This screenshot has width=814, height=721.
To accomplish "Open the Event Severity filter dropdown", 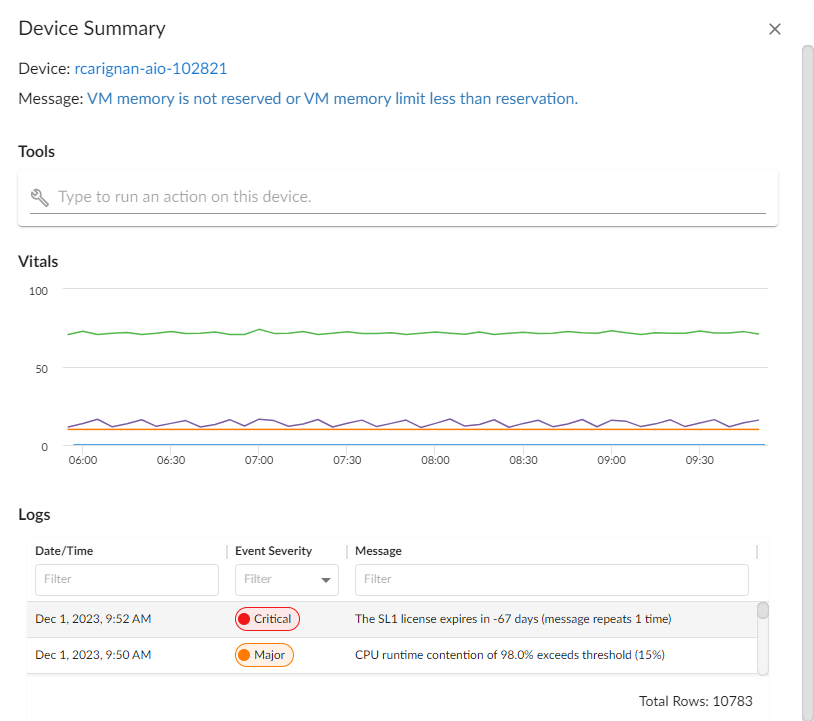I will pos(286,579).
